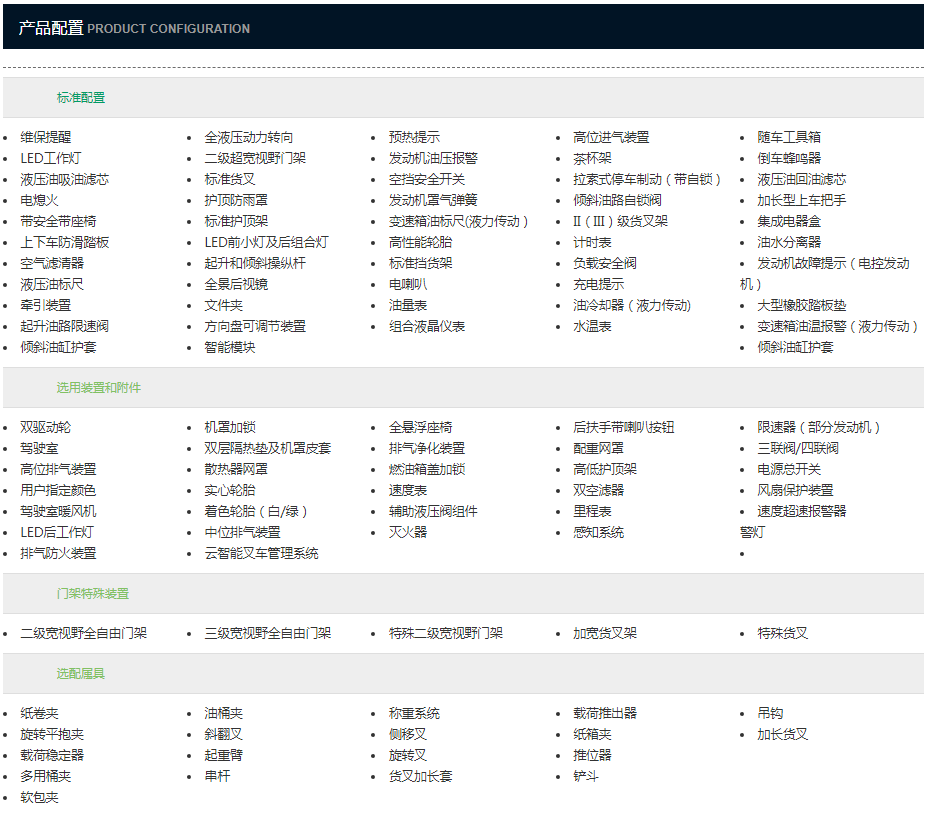The image size is (925, 825).
Task: Click the 选配属具 section heading
Action: coord(80,674)
